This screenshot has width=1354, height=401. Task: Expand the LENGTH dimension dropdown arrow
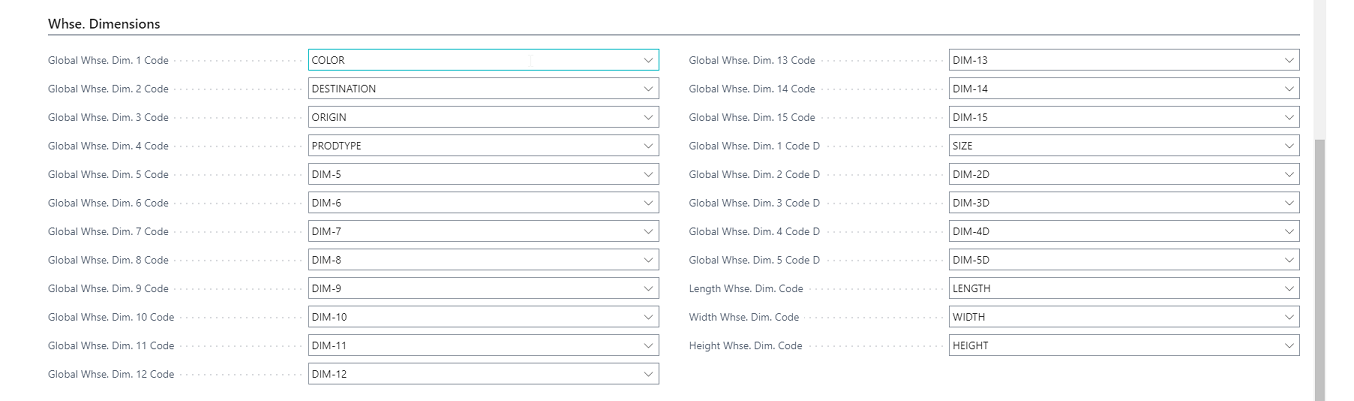coord(1288,288)
